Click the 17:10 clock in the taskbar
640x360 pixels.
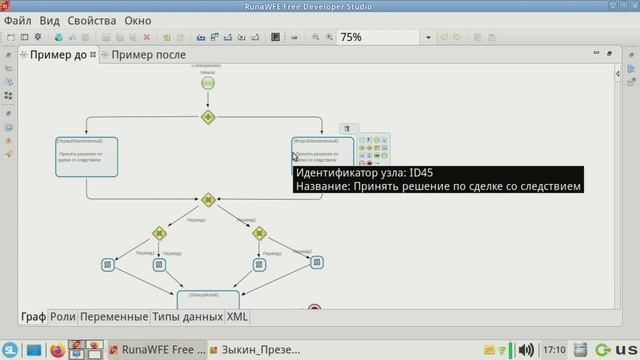554,350
